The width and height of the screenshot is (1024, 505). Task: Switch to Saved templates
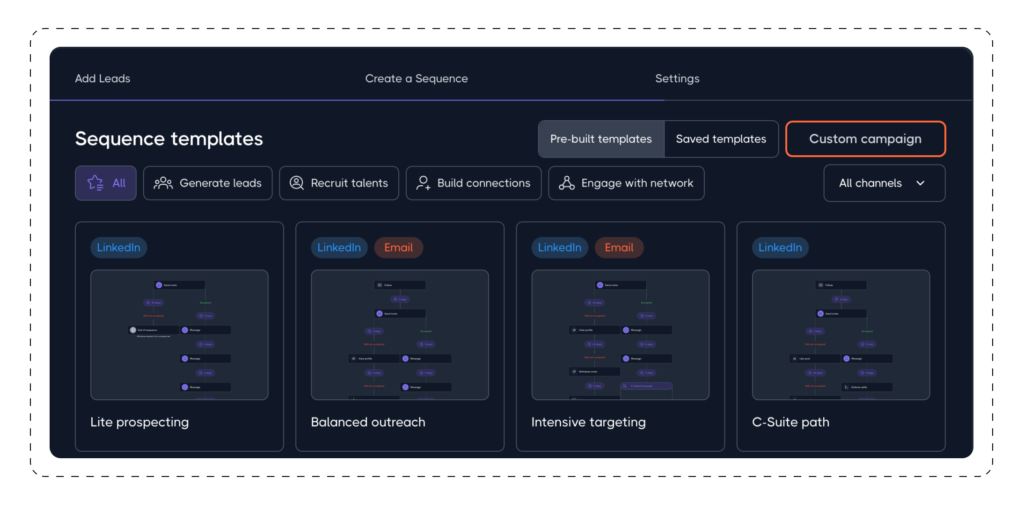point(721,139)
